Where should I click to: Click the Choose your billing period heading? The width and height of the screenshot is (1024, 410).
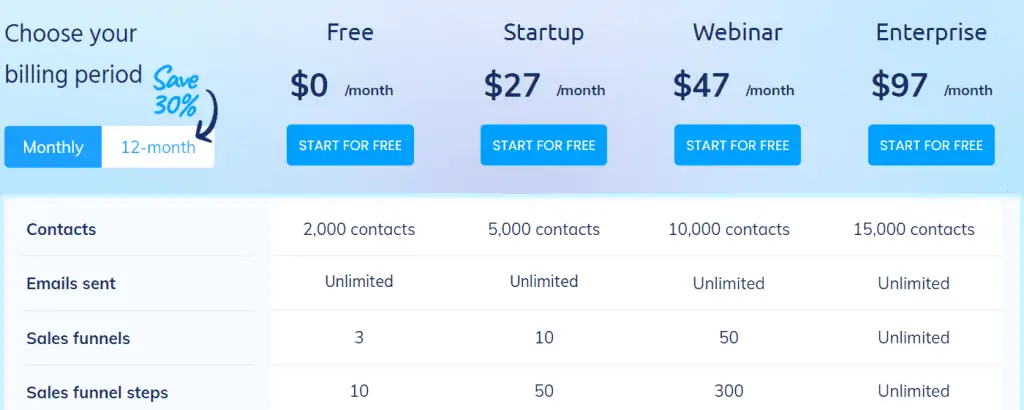pos(73,54)
